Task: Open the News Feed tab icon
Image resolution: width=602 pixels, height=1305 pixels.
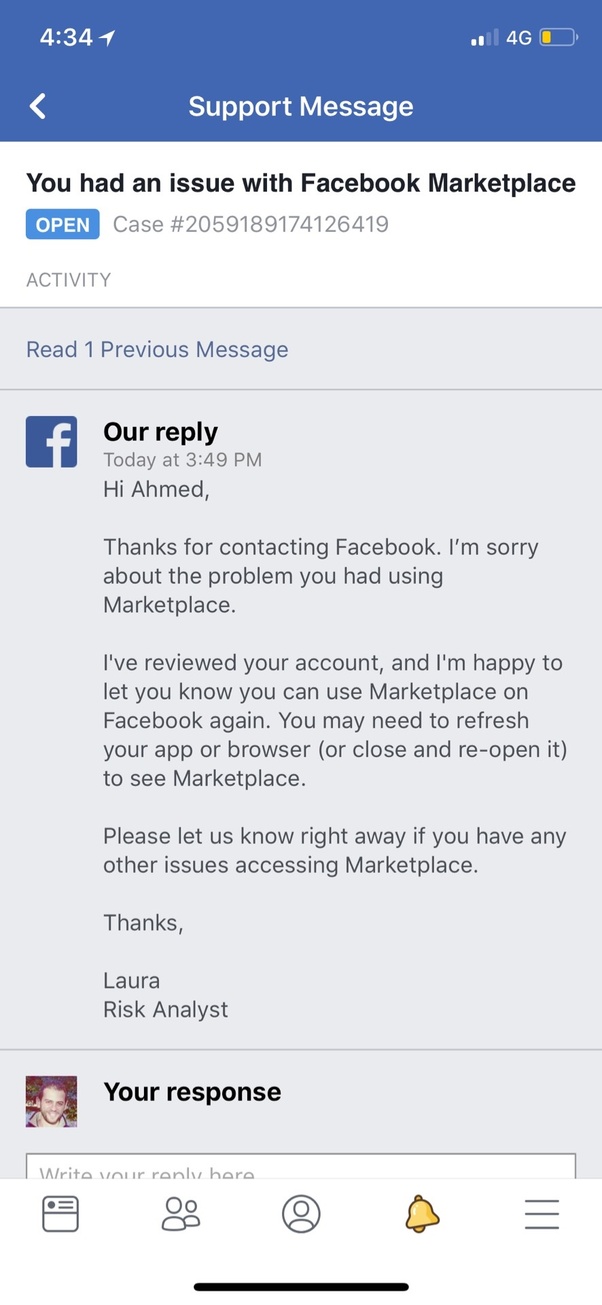Action: click(60, 1214)
